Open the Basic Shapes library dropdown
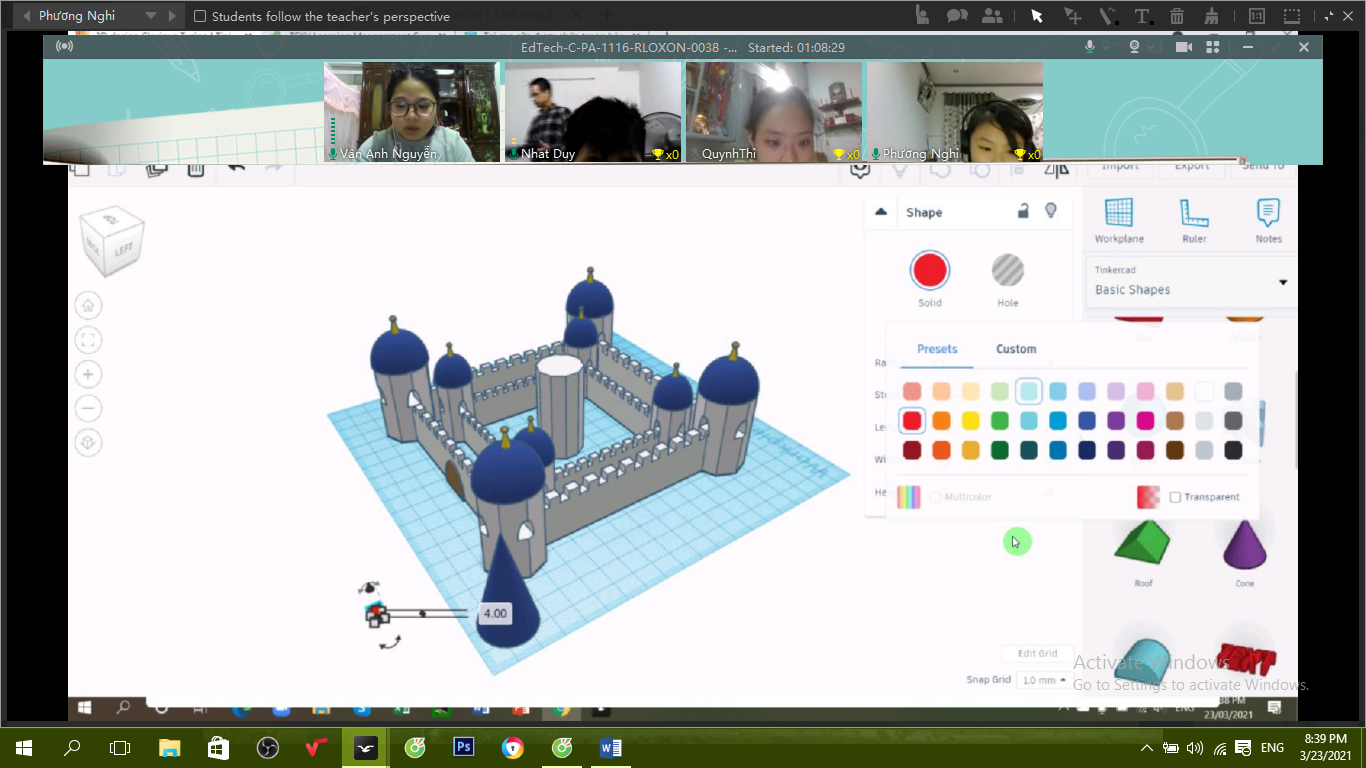The image size is (1366, 768). coord(1189,281)
